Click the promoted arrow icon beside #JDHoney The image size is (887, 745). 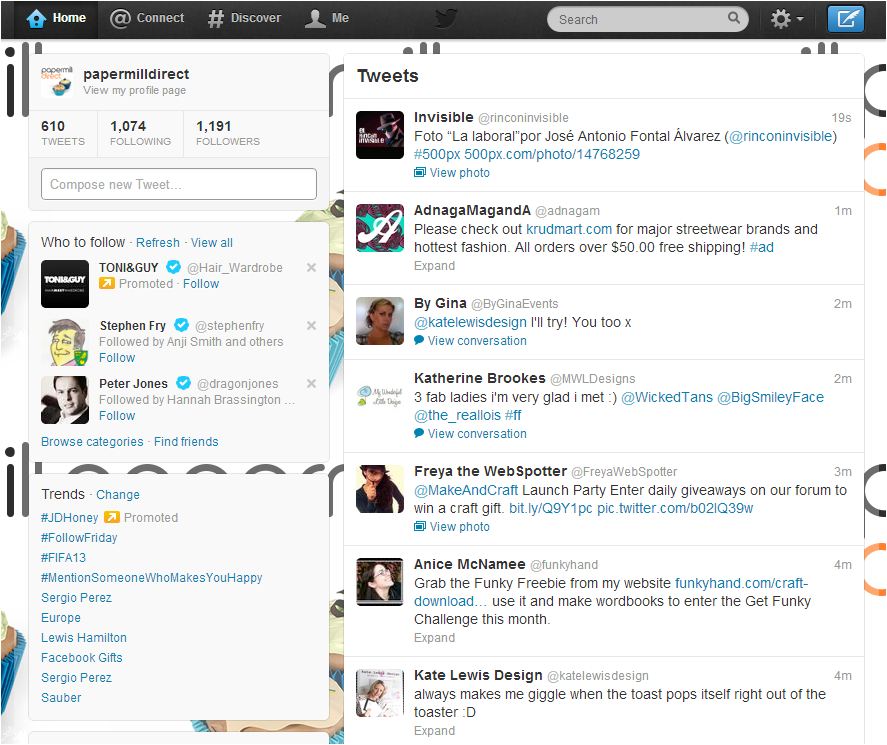point(111,517)
